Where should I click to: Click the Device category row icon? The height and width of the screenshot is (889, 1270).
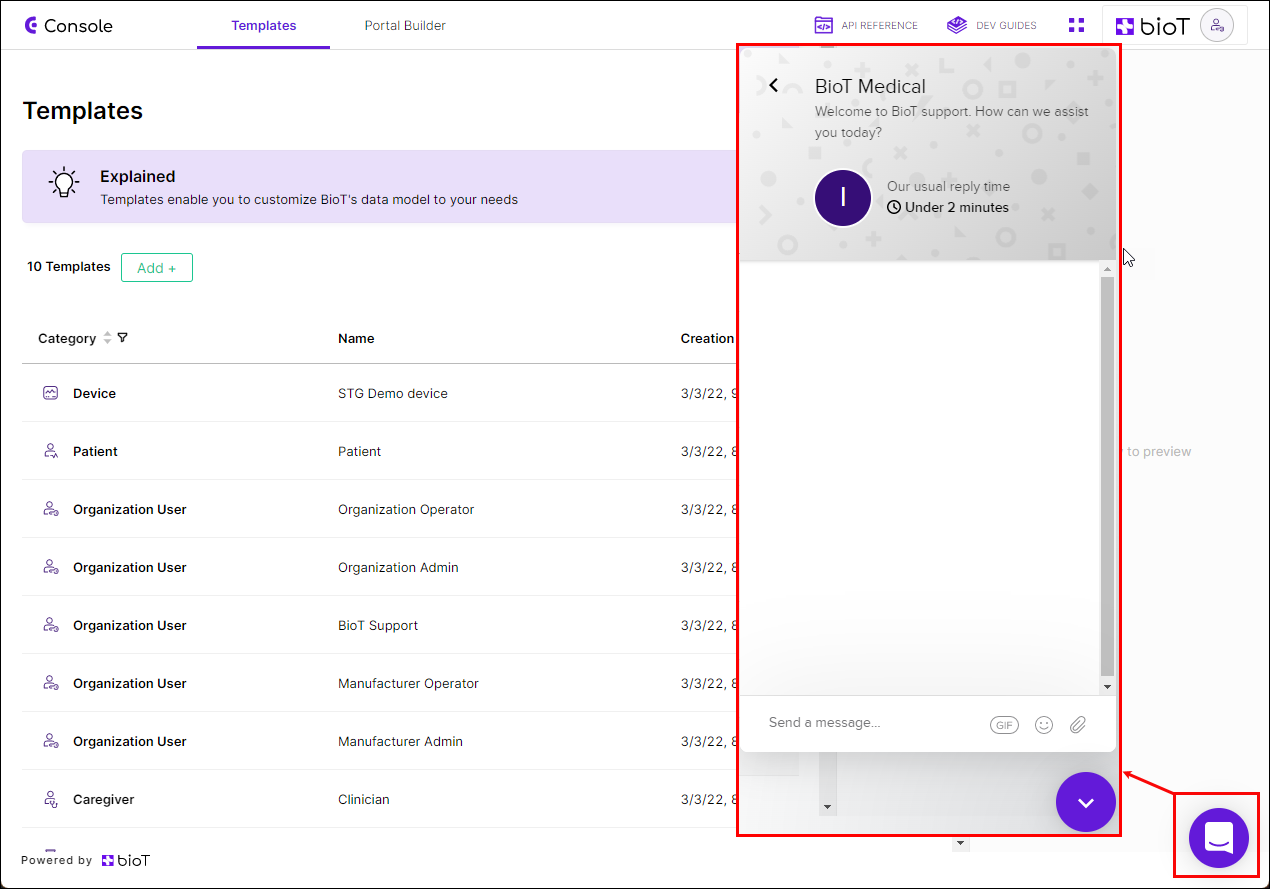50,393
